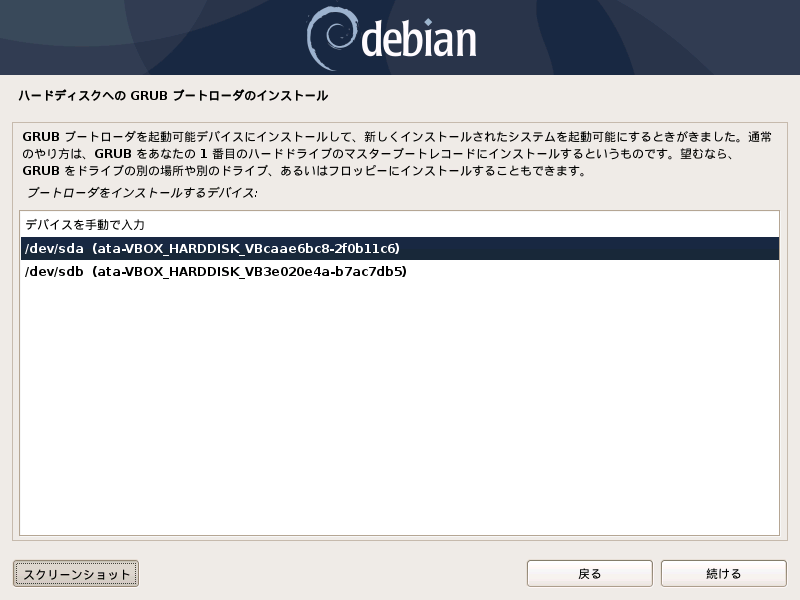This screenshot has width=800, height=600.
Task: Select the /dev/sdb hard disk entry
Action: tap(399, 271)
